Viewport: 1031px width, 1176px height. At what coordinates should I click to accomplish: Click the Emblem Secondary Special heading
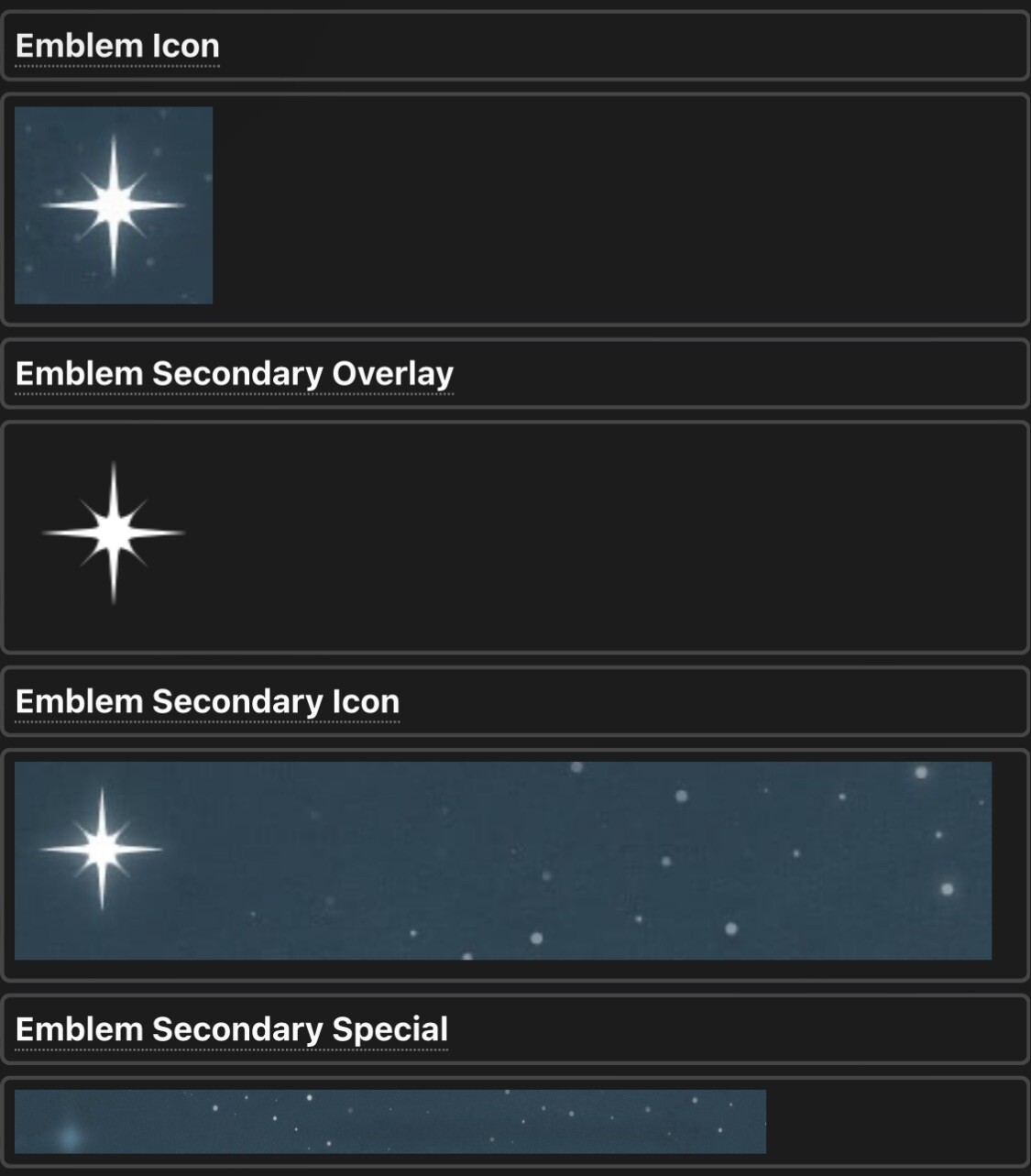[232, 1029]
